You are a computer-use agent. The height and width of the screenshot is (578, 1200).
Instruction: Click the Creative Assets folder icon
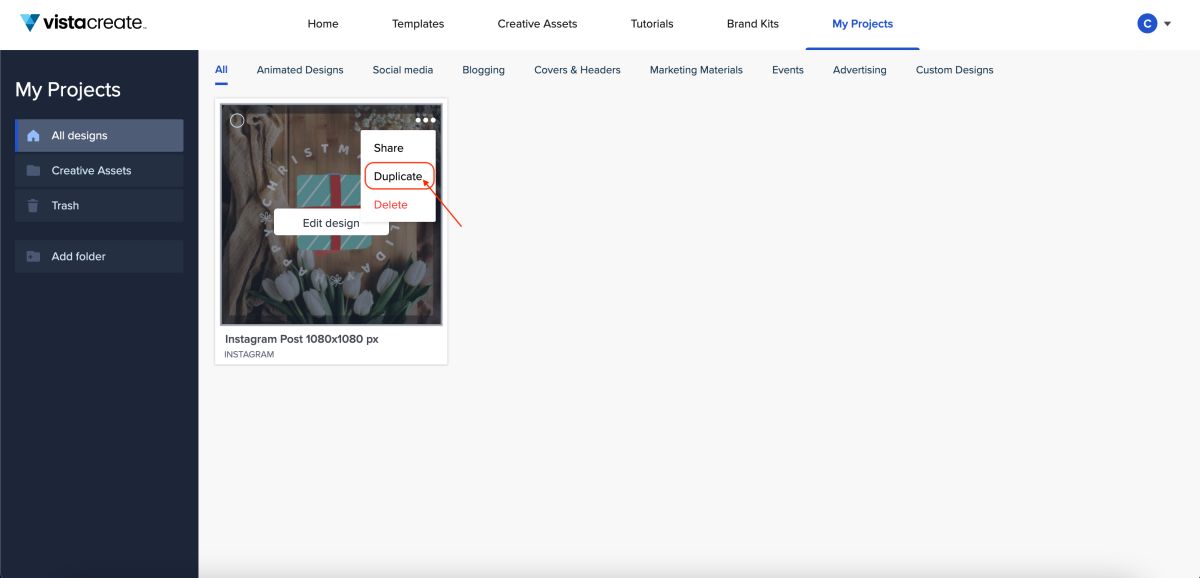pos(33,170)
